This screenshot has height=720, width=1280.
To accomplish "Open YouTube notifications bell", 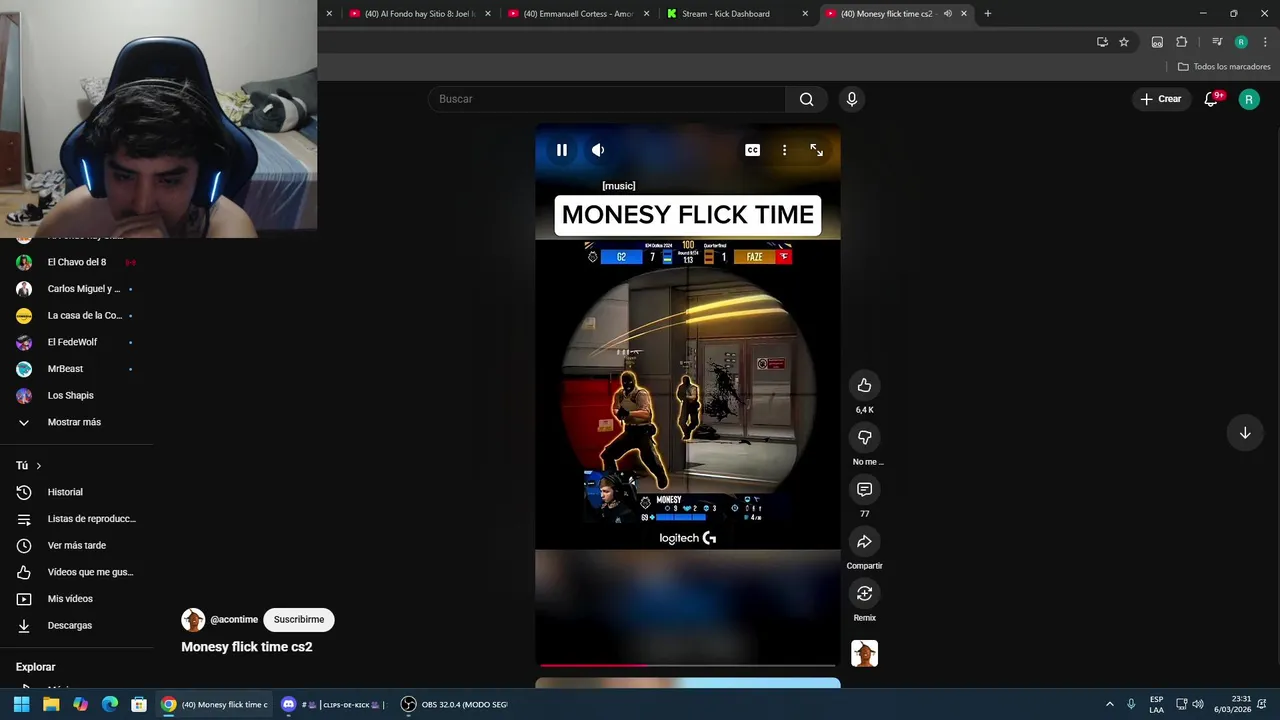I will (x=1211, y=99).
